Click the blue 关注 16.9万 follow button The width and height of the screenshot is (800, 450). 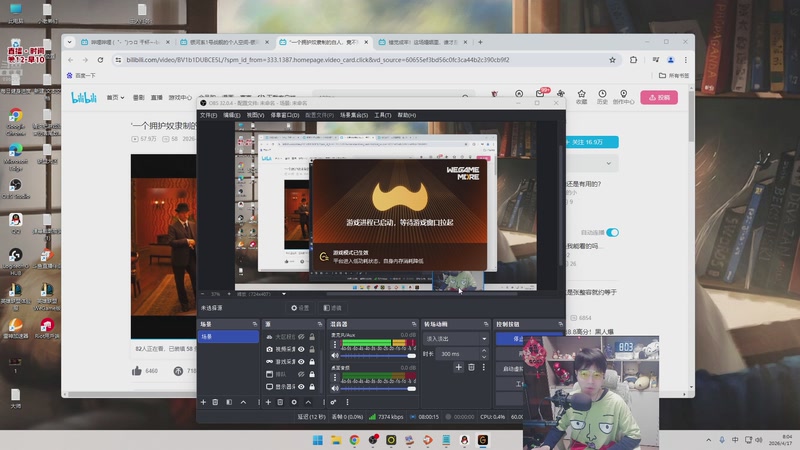pyautogui.click(x=592, y=142)
